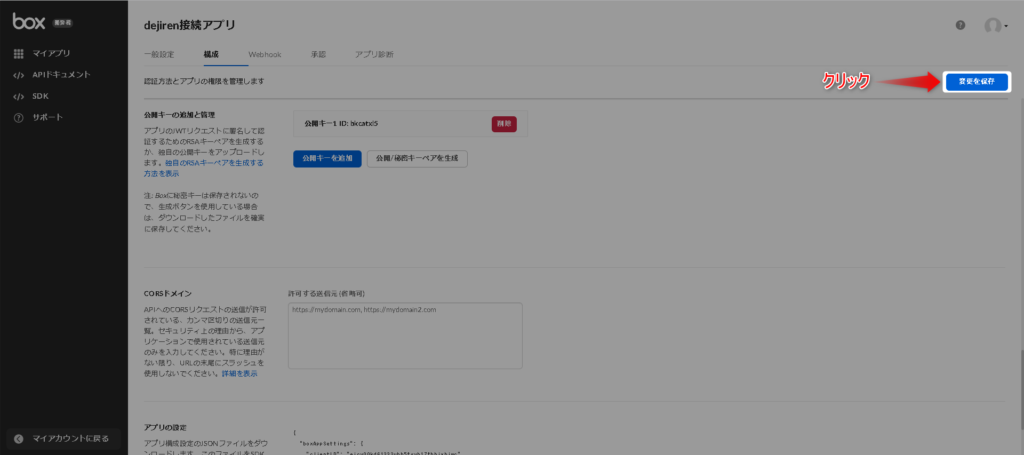1024x455 pixels.
Task: Click the アプリの設定 heading
Action: click(165, 428)
